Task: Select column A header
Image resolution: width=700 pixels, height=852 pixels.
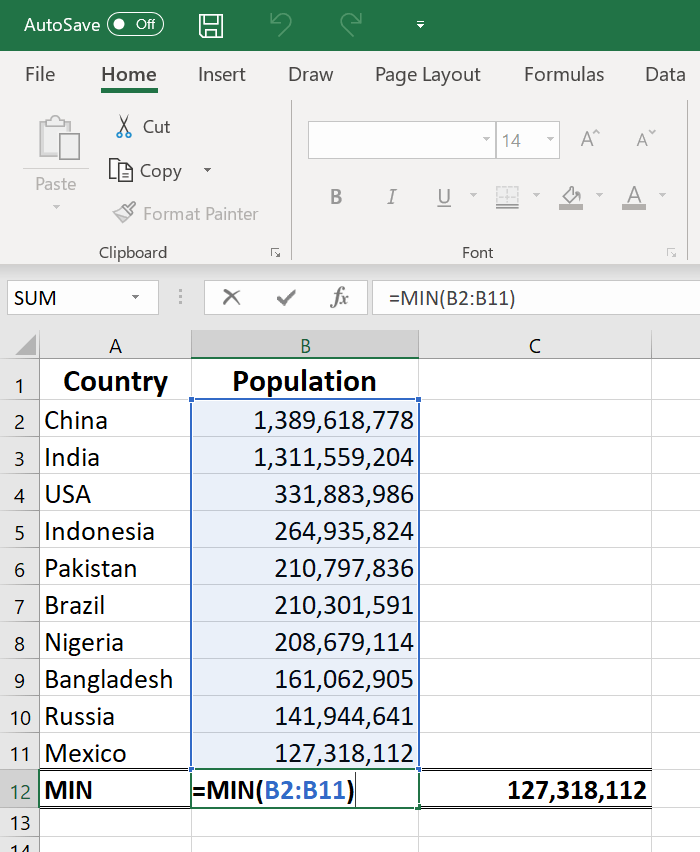Action: (115, 345)
